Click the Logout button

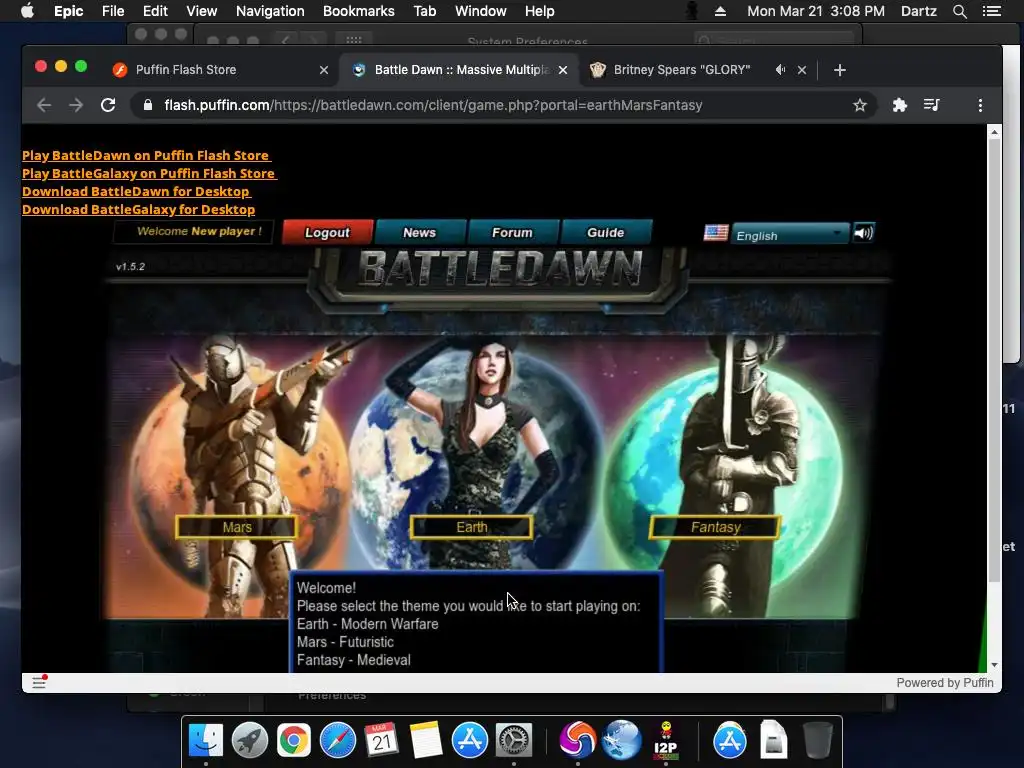327,232
